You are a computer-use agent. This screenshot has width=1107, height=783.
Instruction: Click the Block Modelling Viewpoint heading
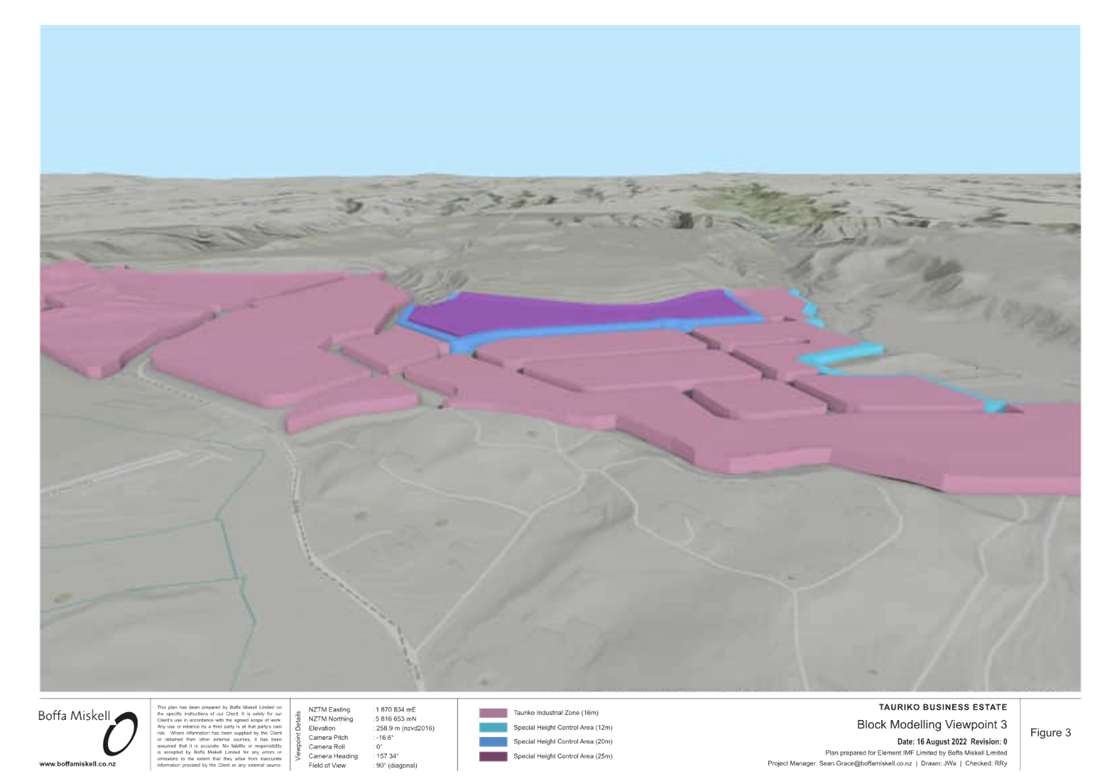click(931, 723)
